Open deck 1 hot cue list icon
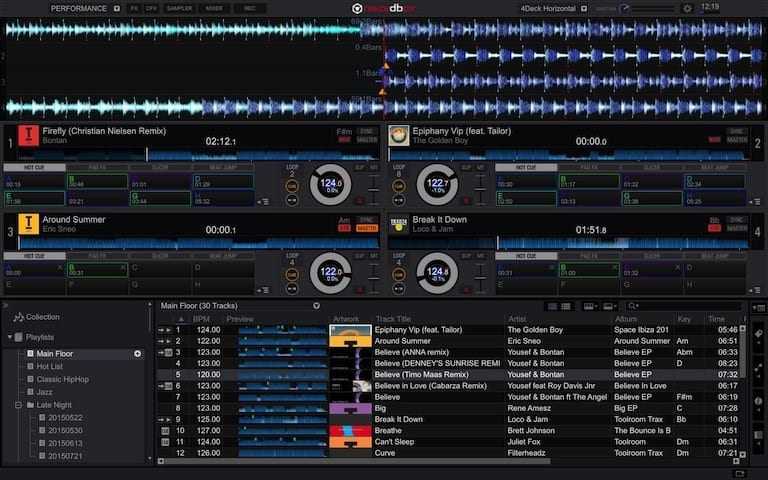This screenshot has height=480, width=768. pyautogui.click(x=264, y=201)
